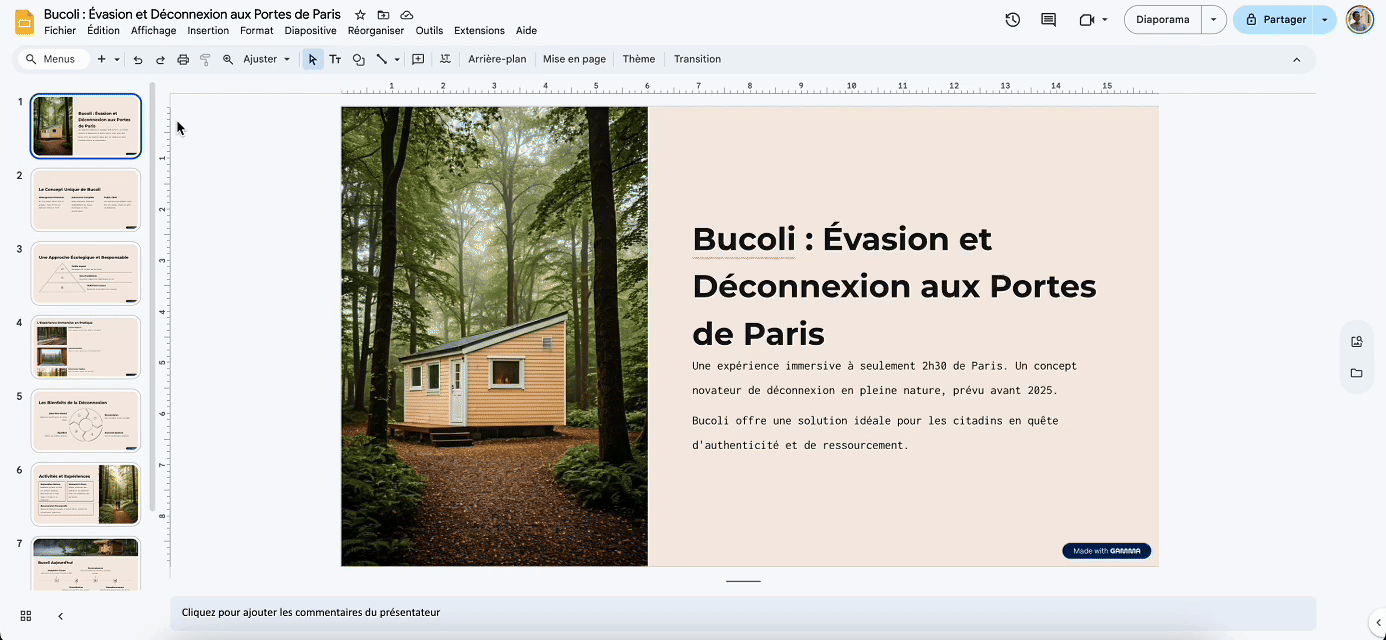Image resolution: width=1386 pixels, height=640 pixels.
Task: Expand the line tool dropdown arrow
Action: 397,59
